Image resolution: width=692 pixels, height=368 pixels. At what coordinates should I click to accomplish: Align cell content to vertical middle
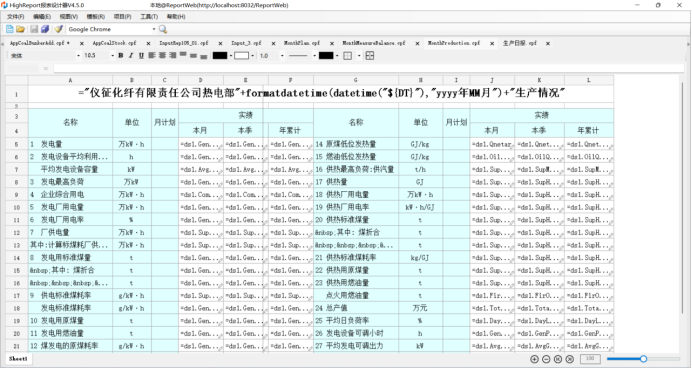(193, 56)
